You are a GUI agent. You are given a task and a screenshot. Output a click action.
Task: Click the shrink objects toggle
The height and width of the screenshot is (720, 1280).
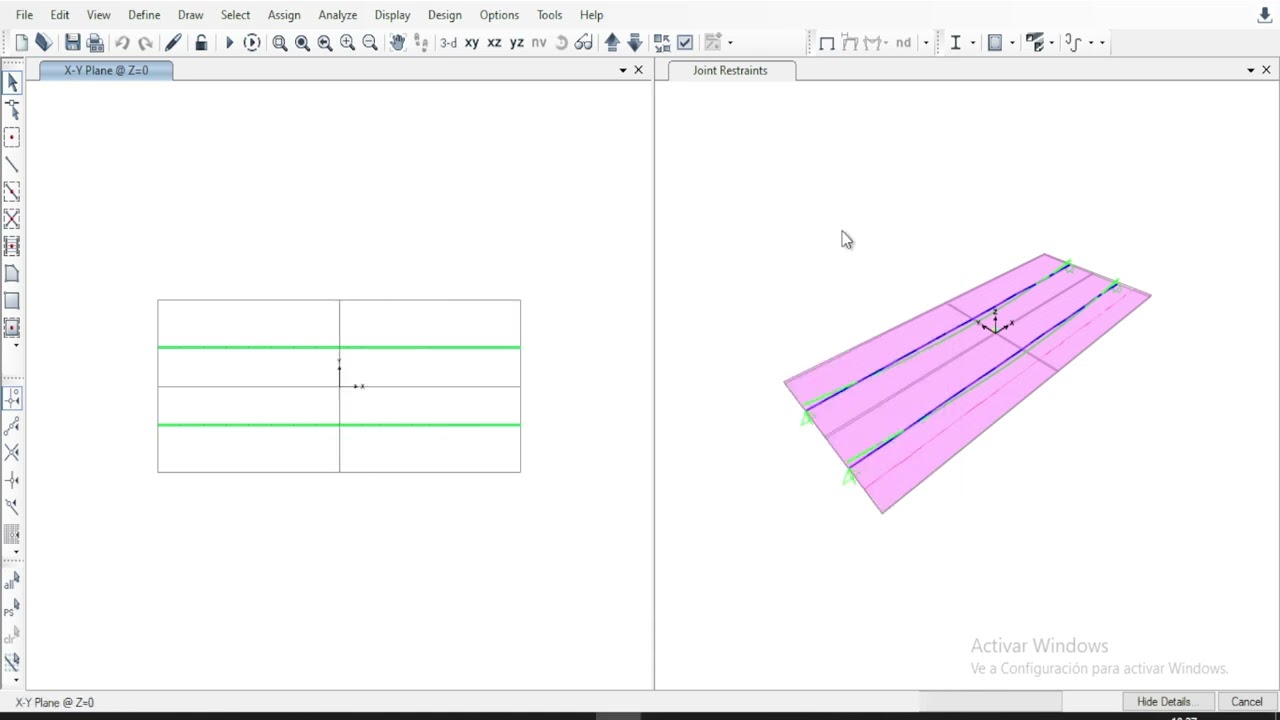[x=662, y=42]
